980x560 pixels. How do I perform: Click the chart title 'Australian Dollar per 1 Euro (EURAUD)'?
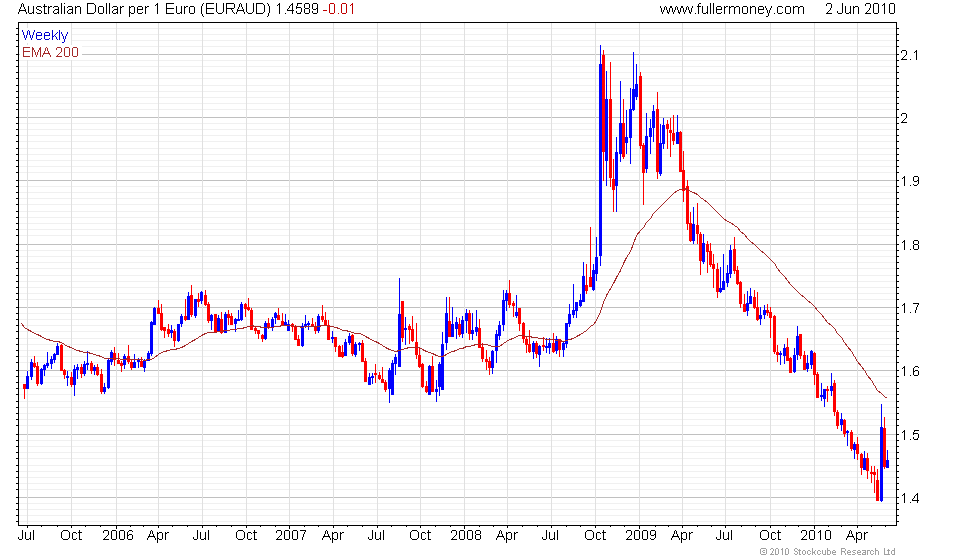coord(144,9)
